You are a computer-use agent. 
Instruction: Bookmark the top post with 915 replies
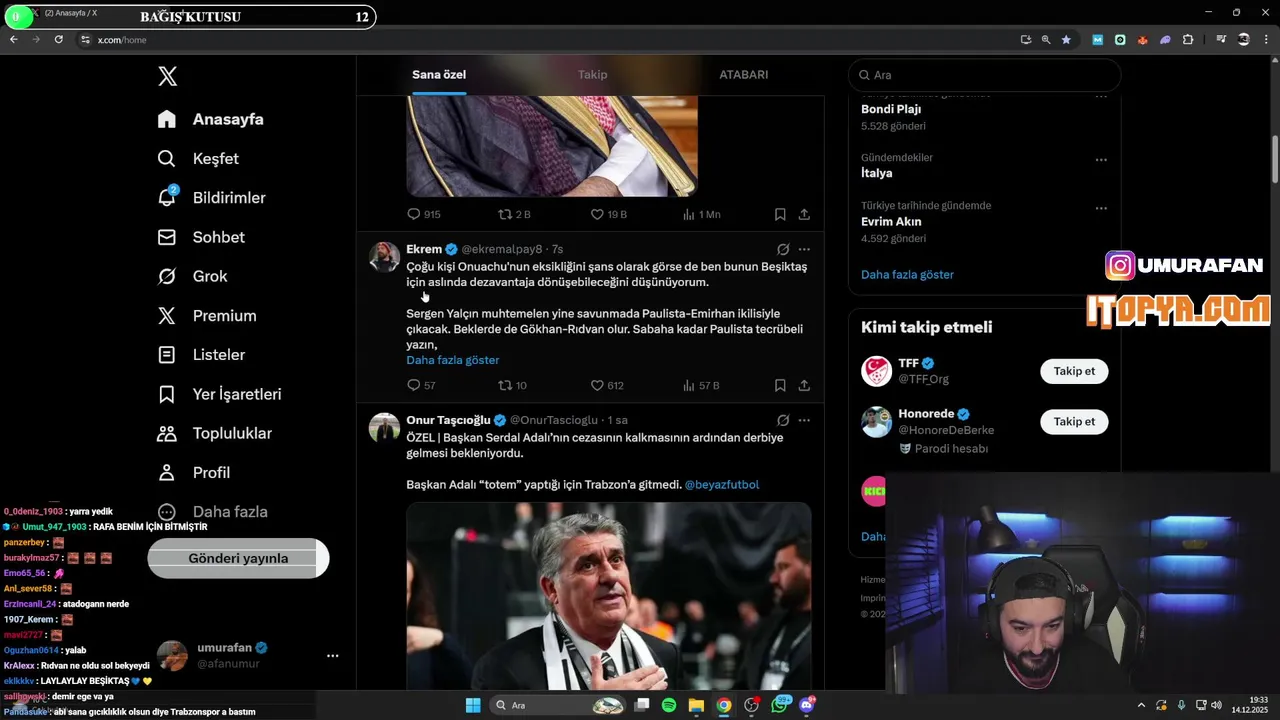pos(780,214)
